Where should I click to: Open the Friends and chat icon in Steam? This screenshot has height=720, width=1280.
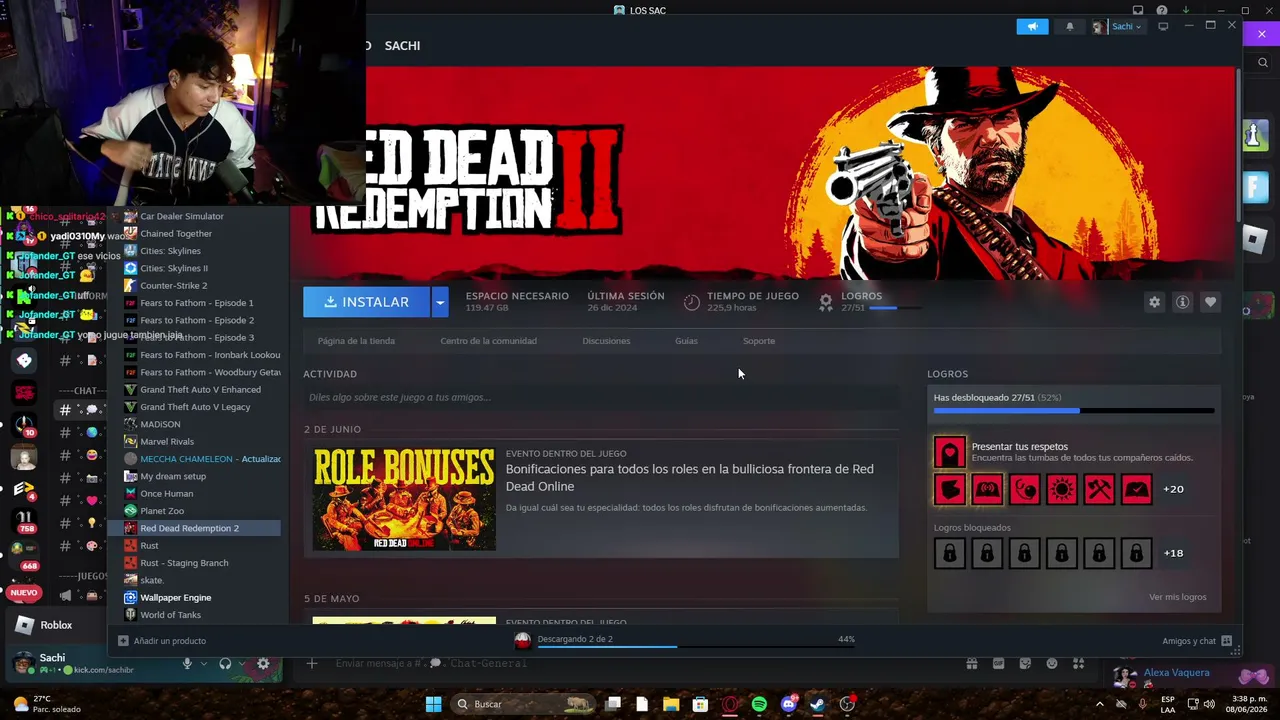tap(1226, 641)
